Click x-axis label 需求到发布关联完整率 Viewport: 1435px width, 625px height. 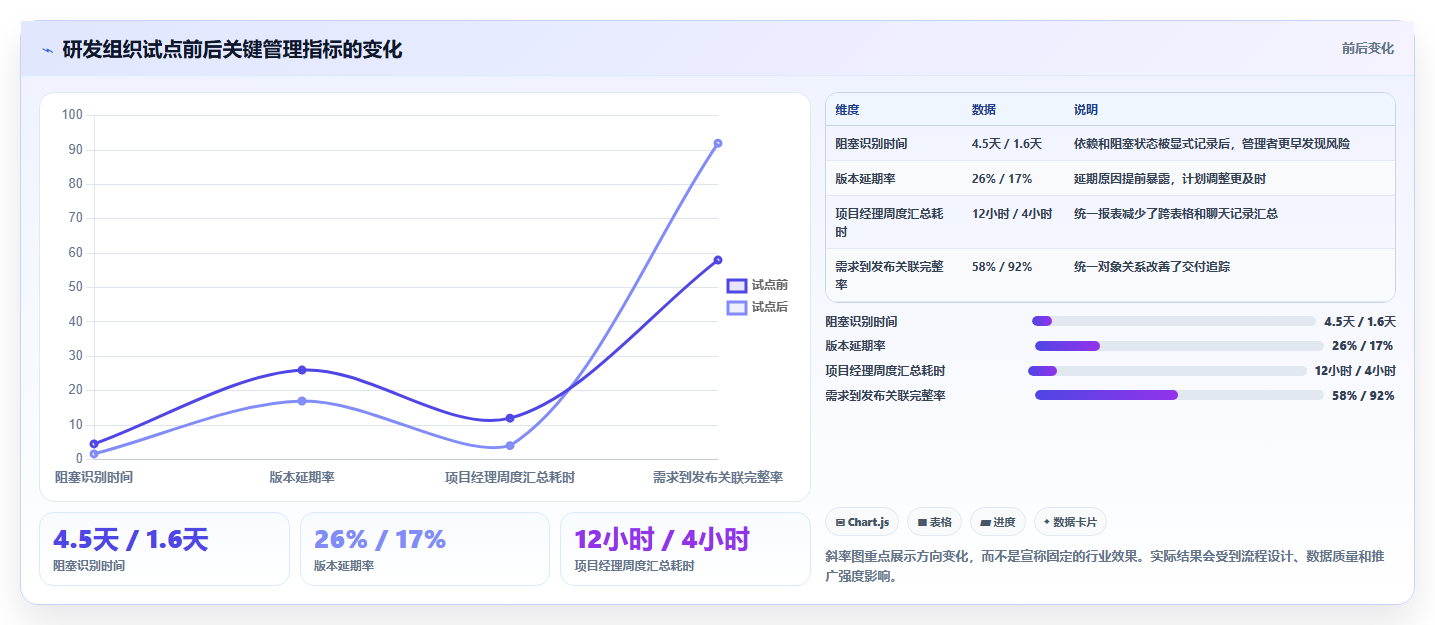(718, 477)
